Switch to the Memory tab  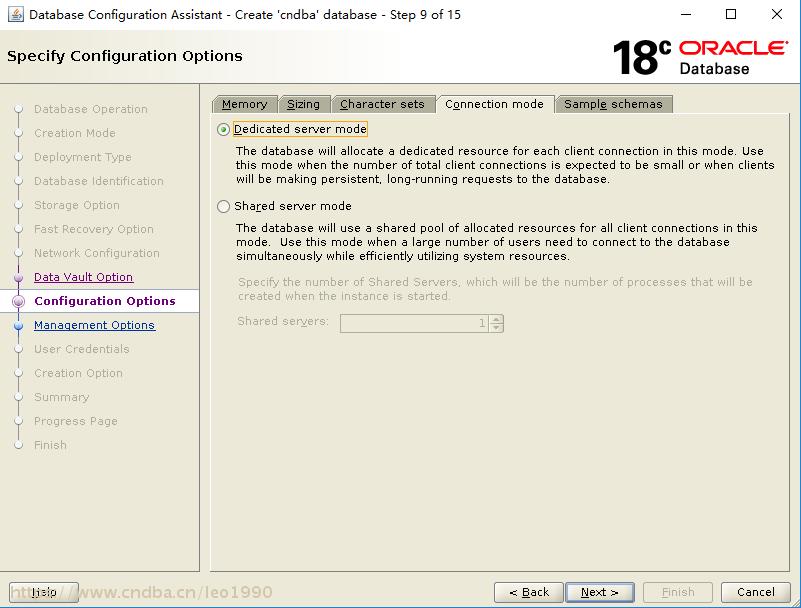(x=245, y=104)
